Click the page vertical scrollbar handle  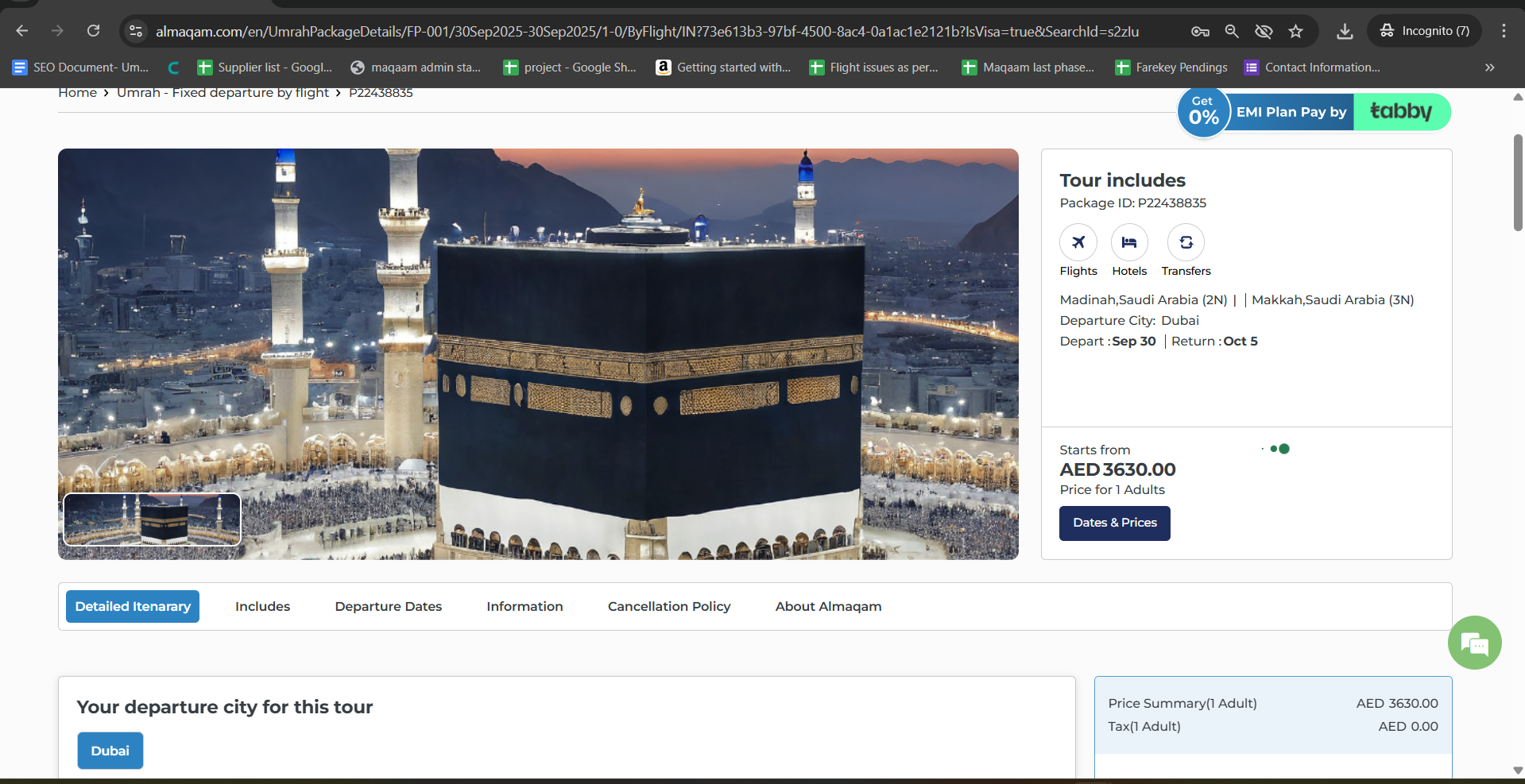tap(1517, 183)
